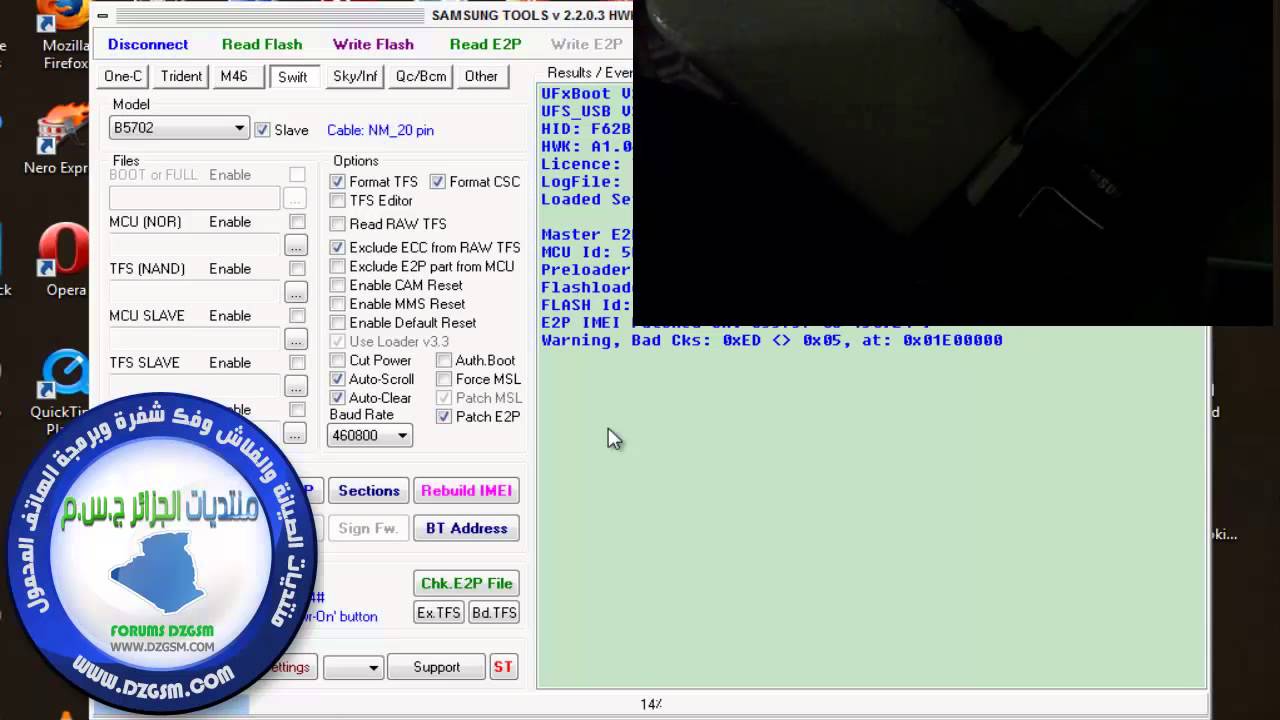Click Read Flash

click(262, 44)
